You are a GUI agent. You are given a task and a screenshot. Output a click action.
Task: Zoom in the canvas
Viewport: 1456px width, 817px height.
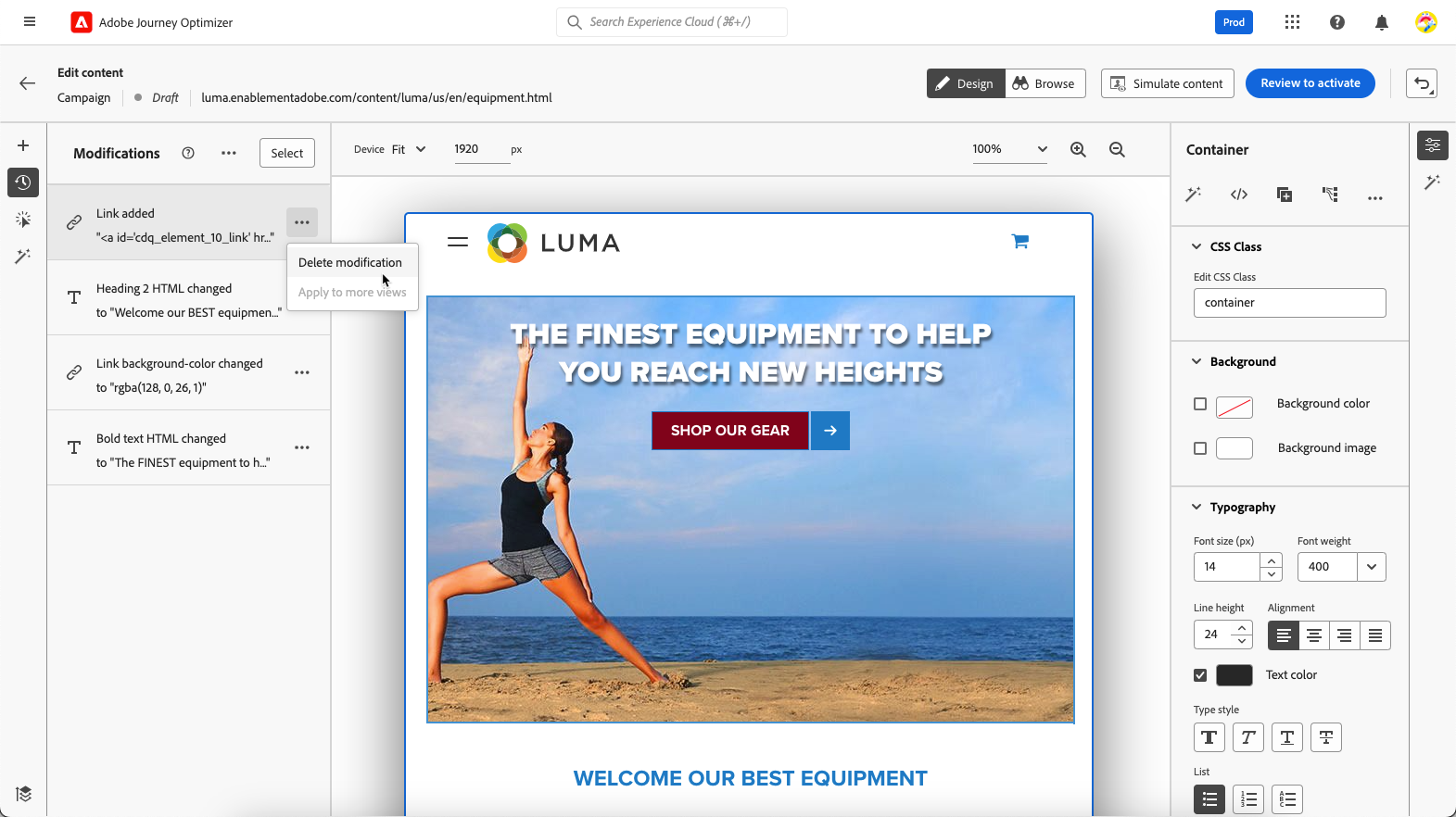[1078, 149]
